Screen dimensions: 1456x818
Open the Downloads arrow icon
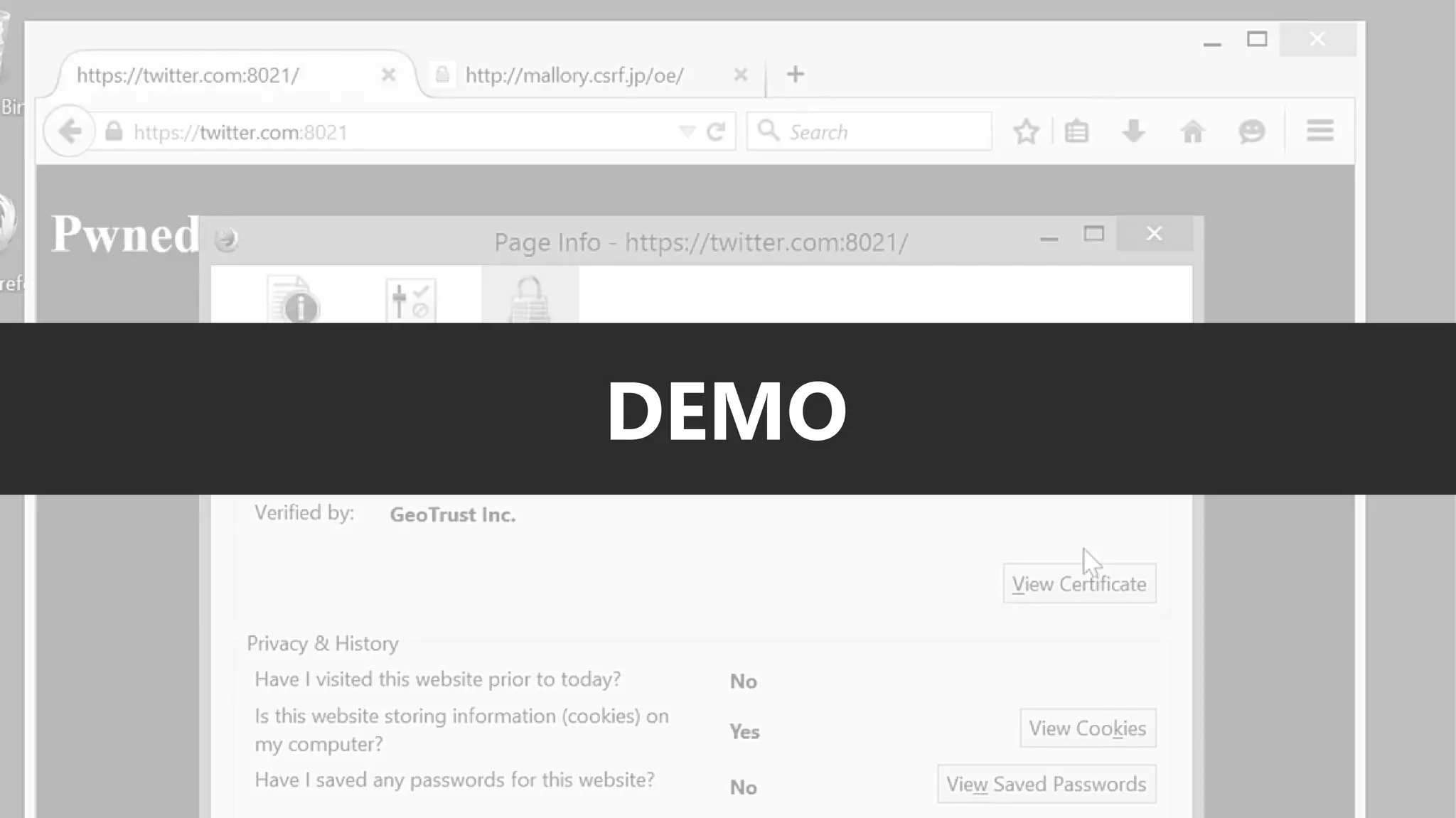(1133, 131)
